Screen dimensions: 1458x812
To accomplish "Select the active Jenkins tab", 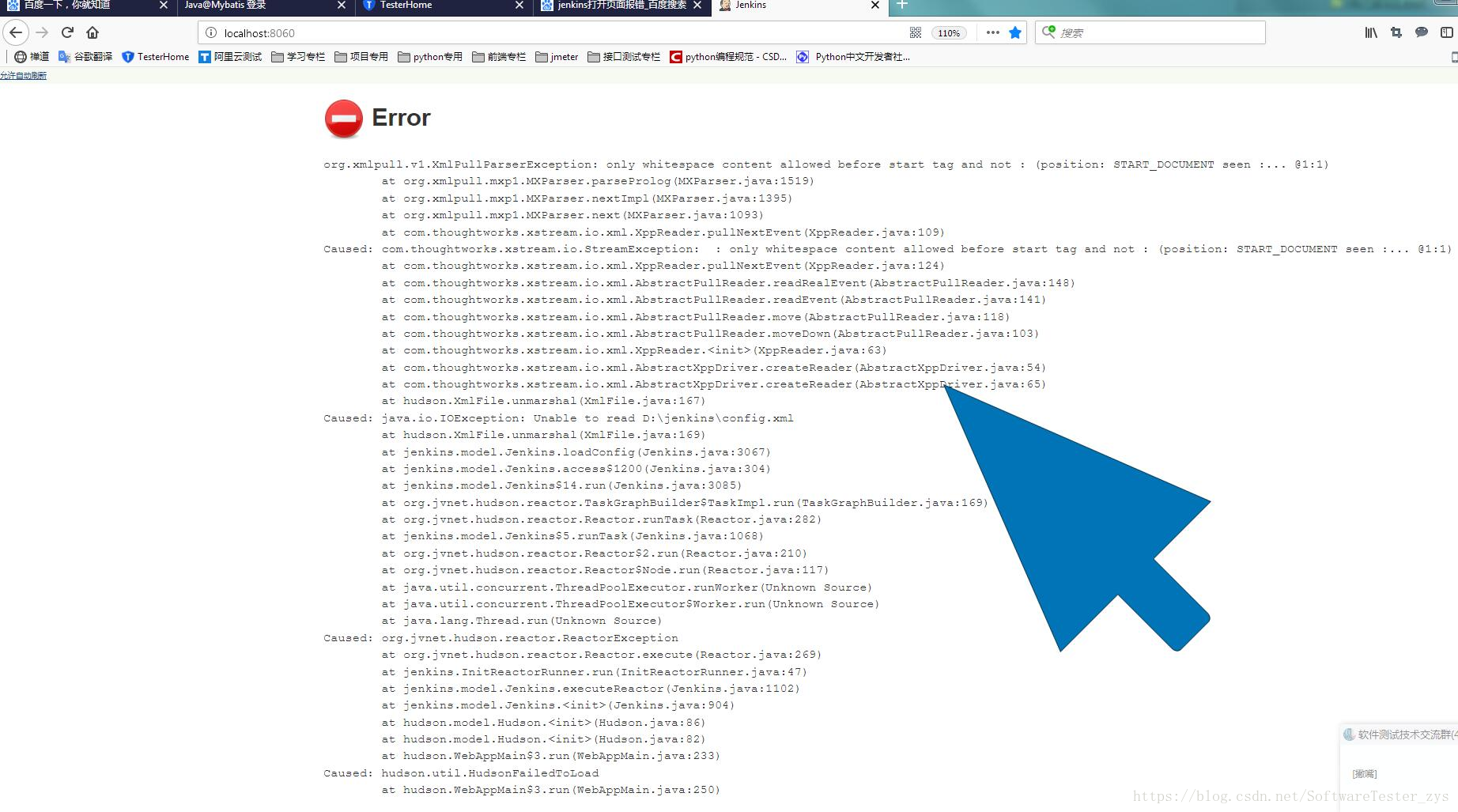I will (x=791, y=5).
